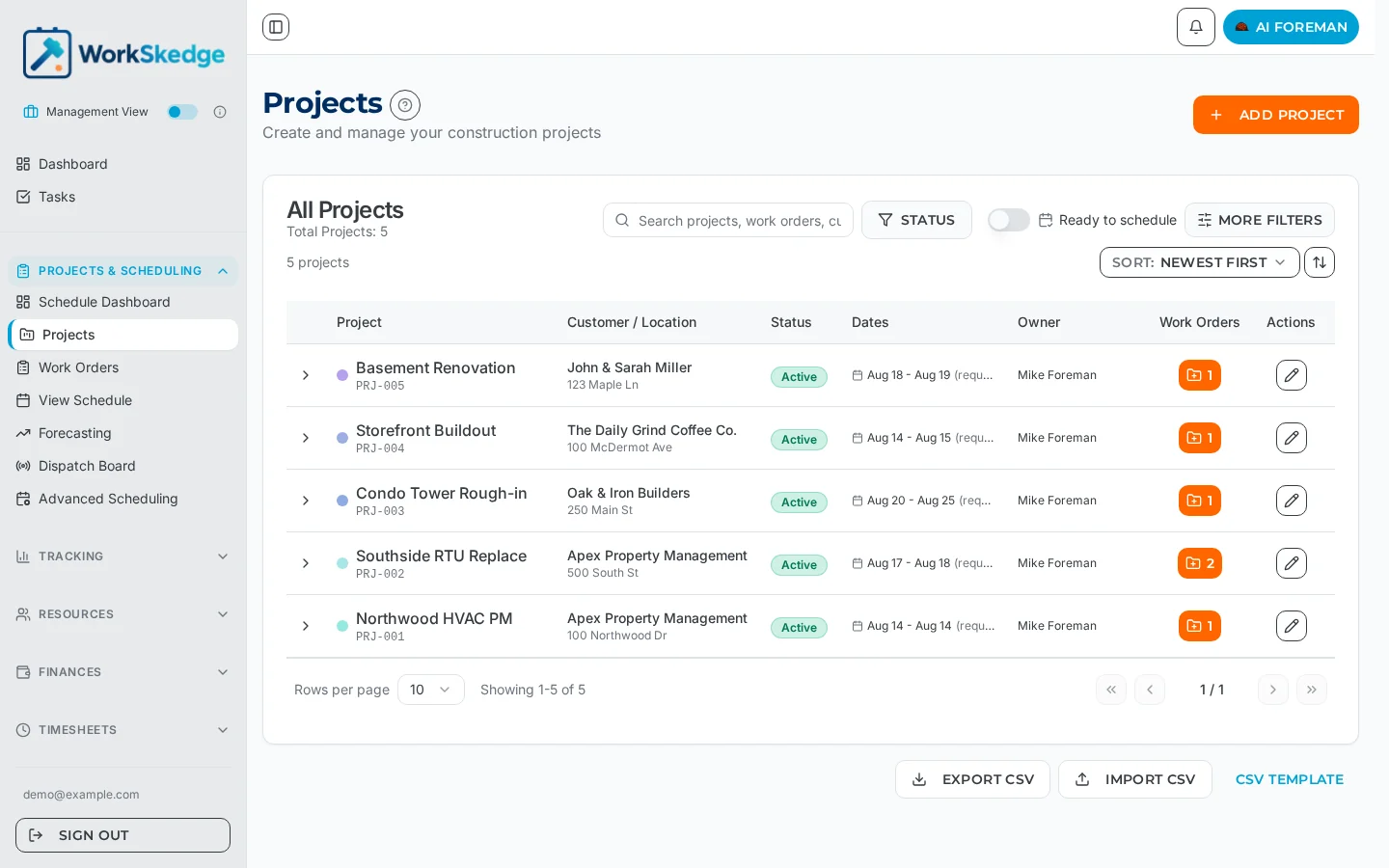Screen dimensions: 1389x868
Task: Edit the Basement Renovation project
Action: pos(1292,375)
